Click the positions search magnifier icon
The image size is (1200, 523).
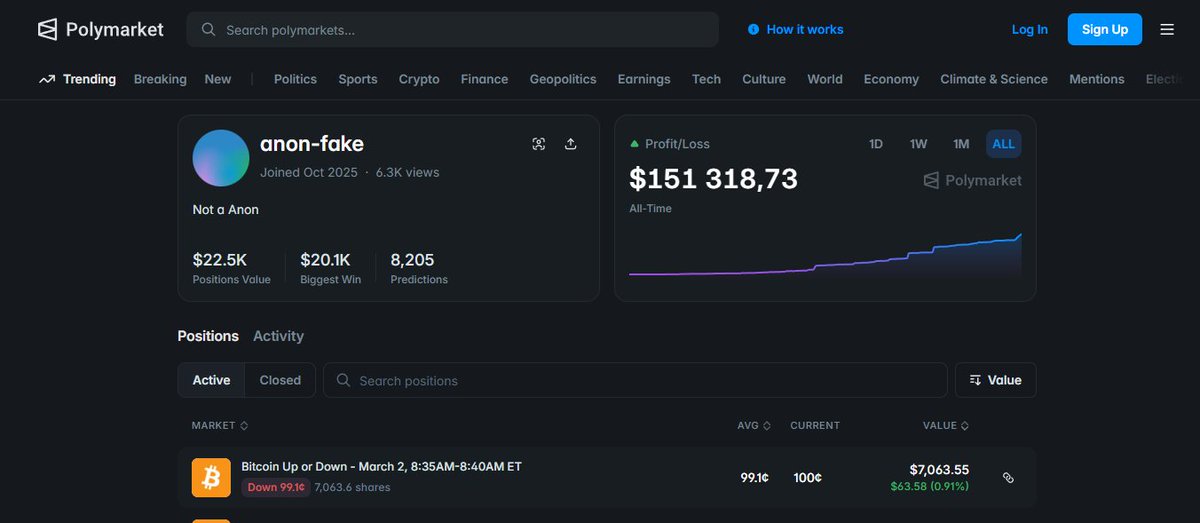[343, 380]
